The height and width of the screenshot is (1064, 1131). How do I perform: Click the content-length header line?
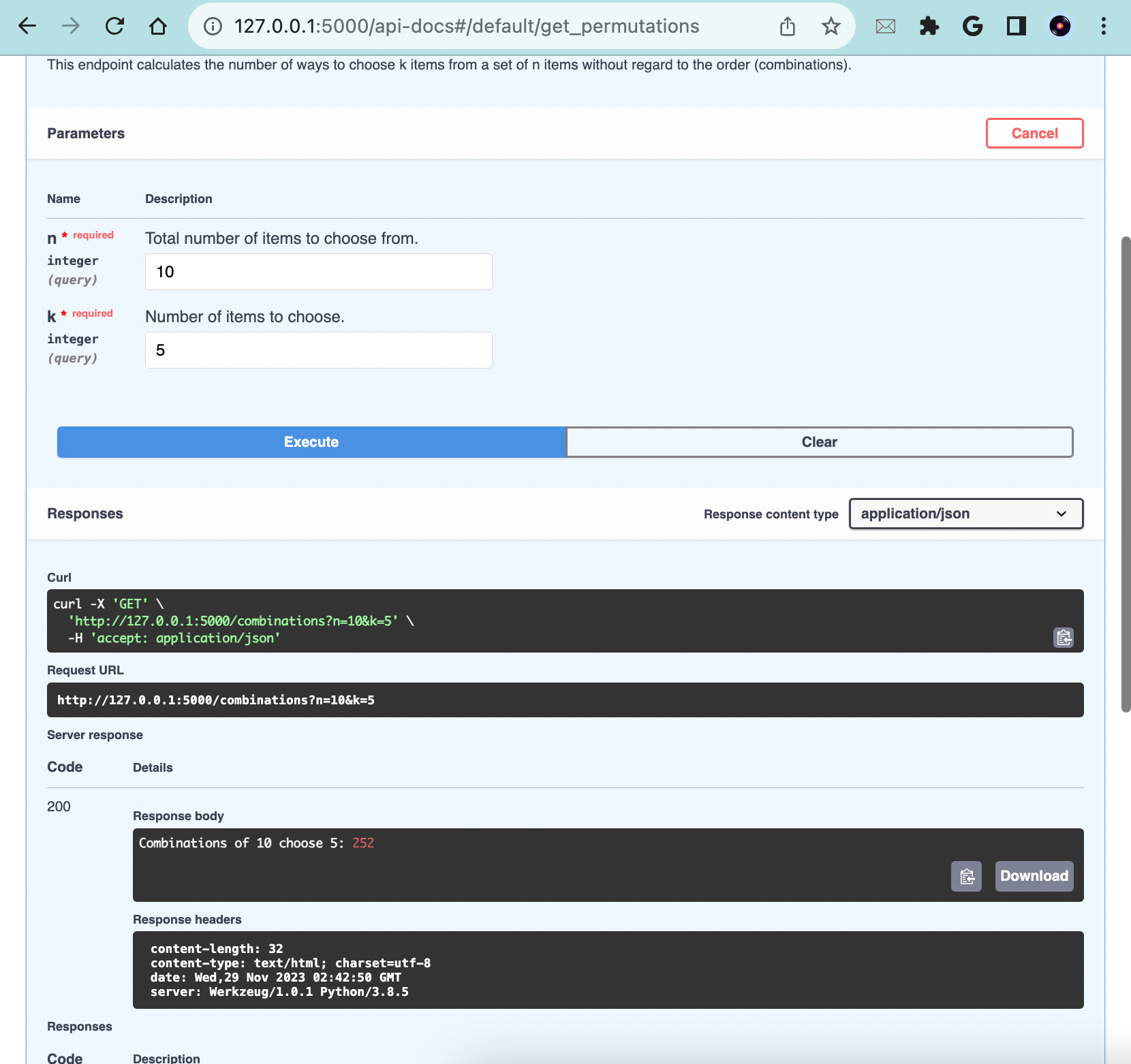pos(217,948)
